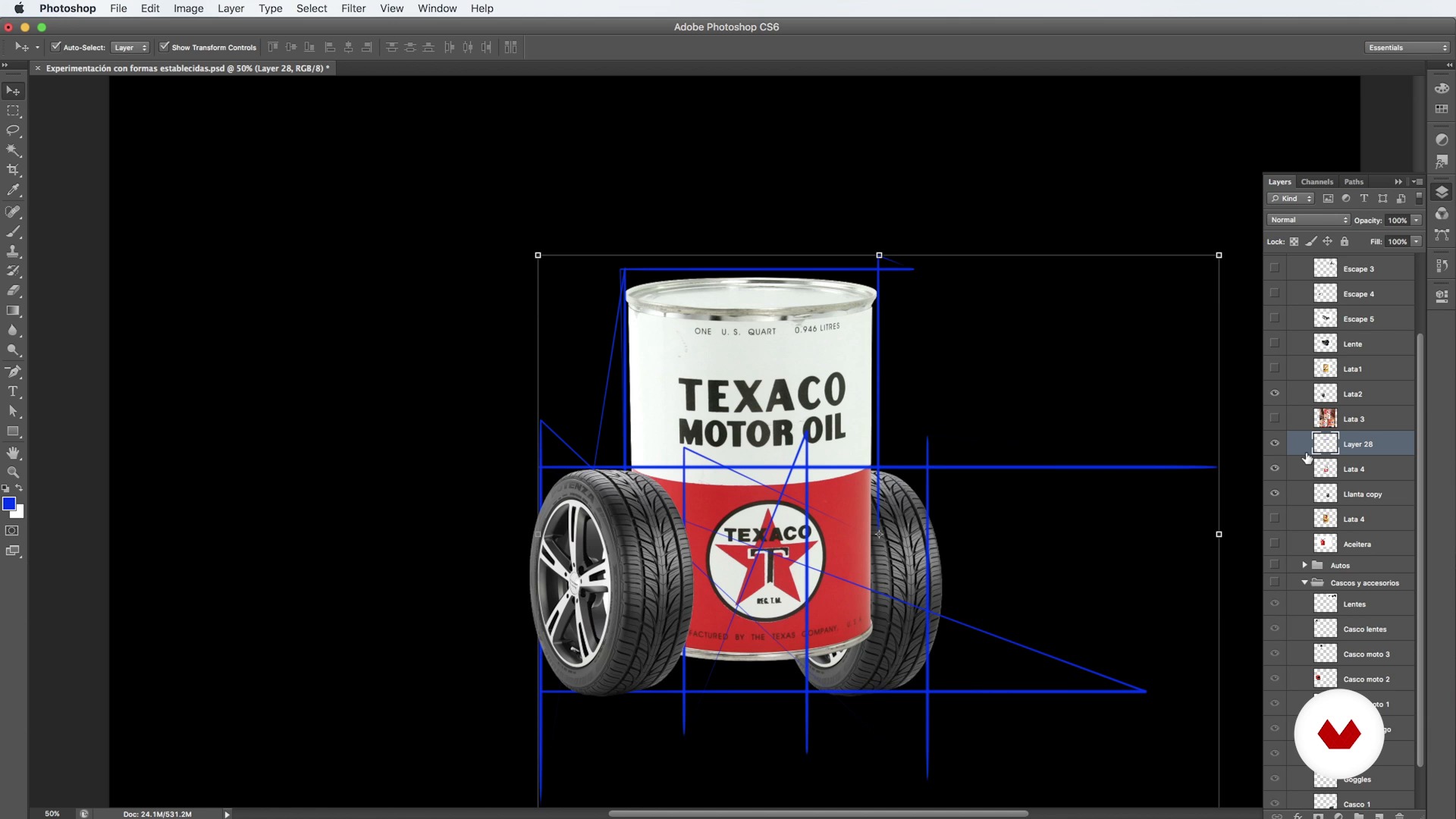Image resolution: width=1456 pixels, height=819 pixels.
Task: Show the Escape 3 layer
Action: pyautogui.click(x=1275, y=268)
